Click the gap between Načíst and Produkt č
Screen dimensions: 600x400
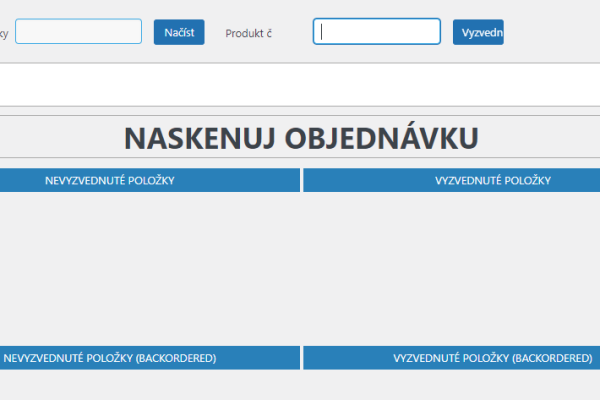[215, 33]
